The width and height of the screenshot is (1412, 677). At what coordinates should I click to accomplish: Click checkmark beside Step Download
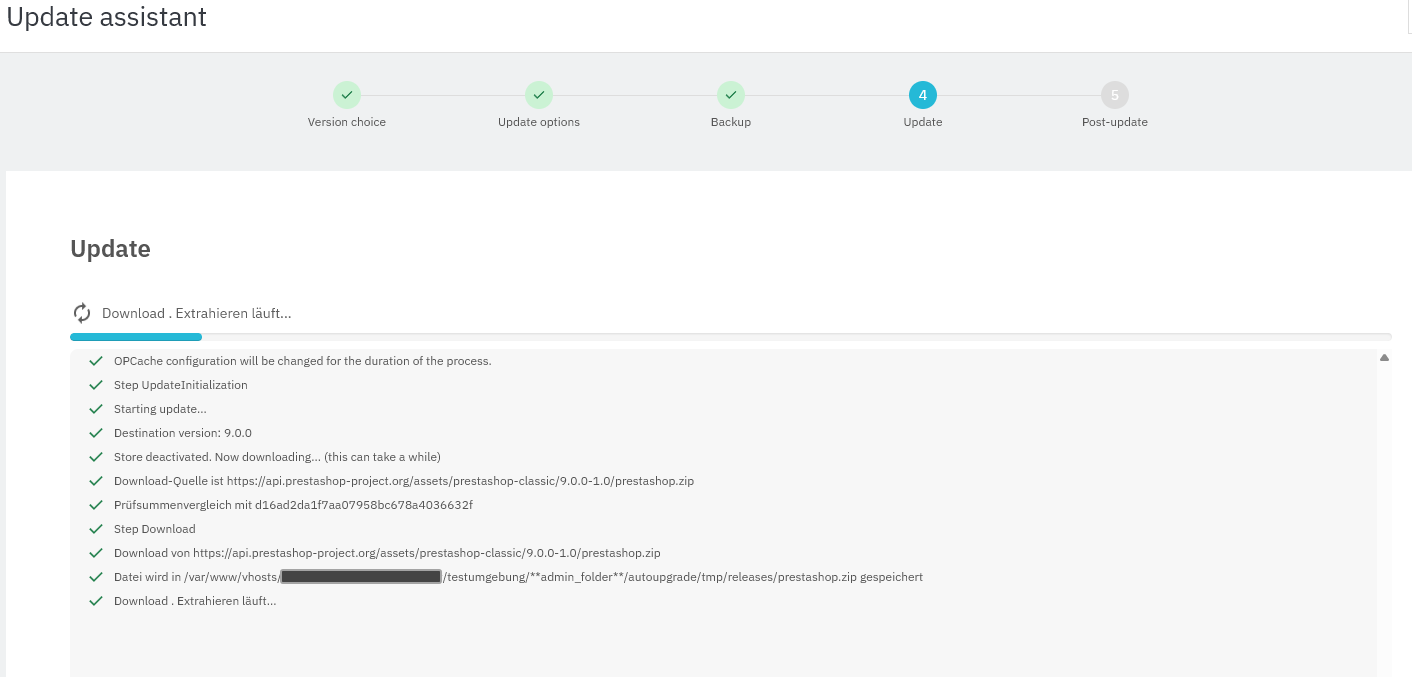pos(96,529)
